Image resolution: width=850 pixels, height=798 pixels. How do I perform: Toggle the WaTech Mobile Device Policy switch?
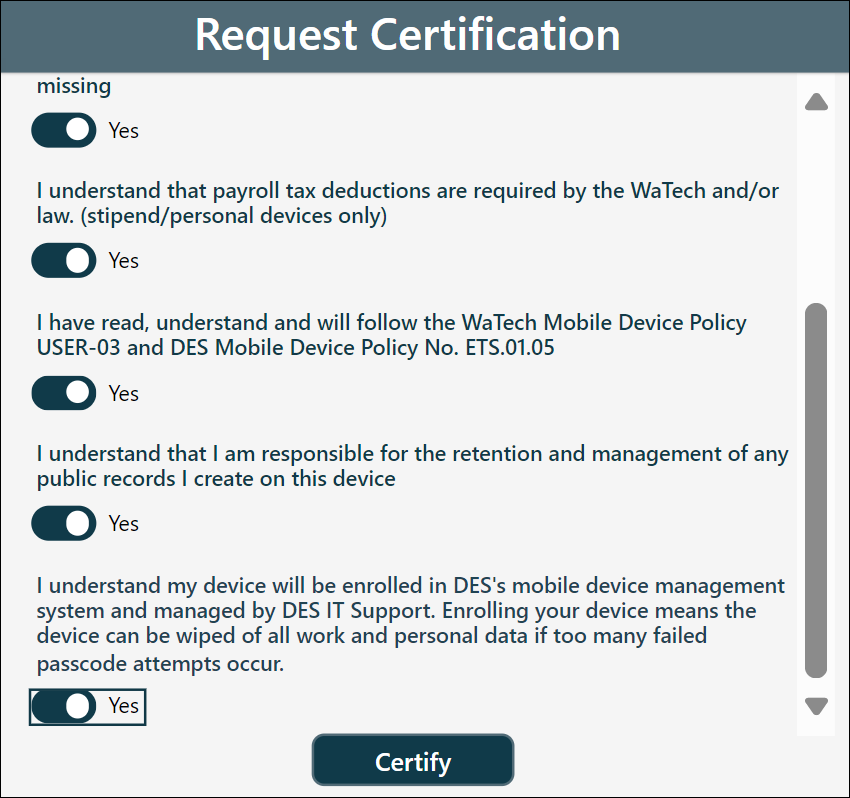point(64,393)
